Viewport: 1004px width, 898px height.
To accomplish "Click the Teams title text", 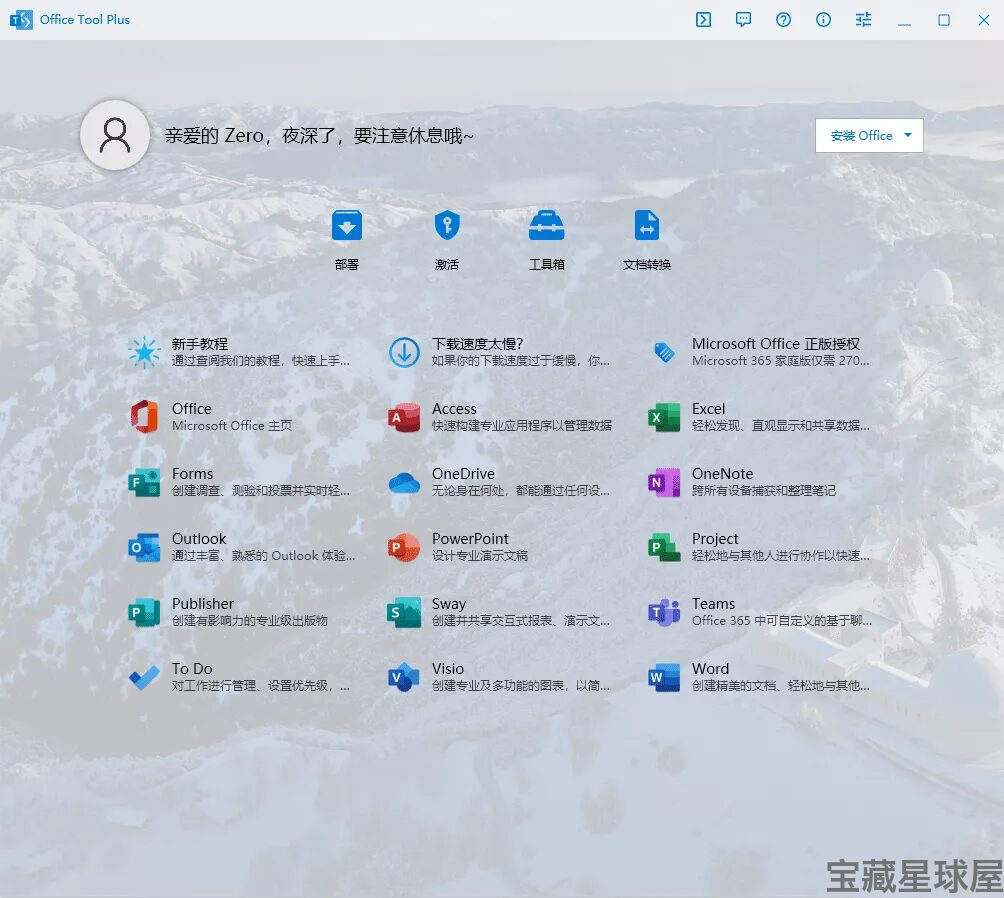I will [713, 604].
